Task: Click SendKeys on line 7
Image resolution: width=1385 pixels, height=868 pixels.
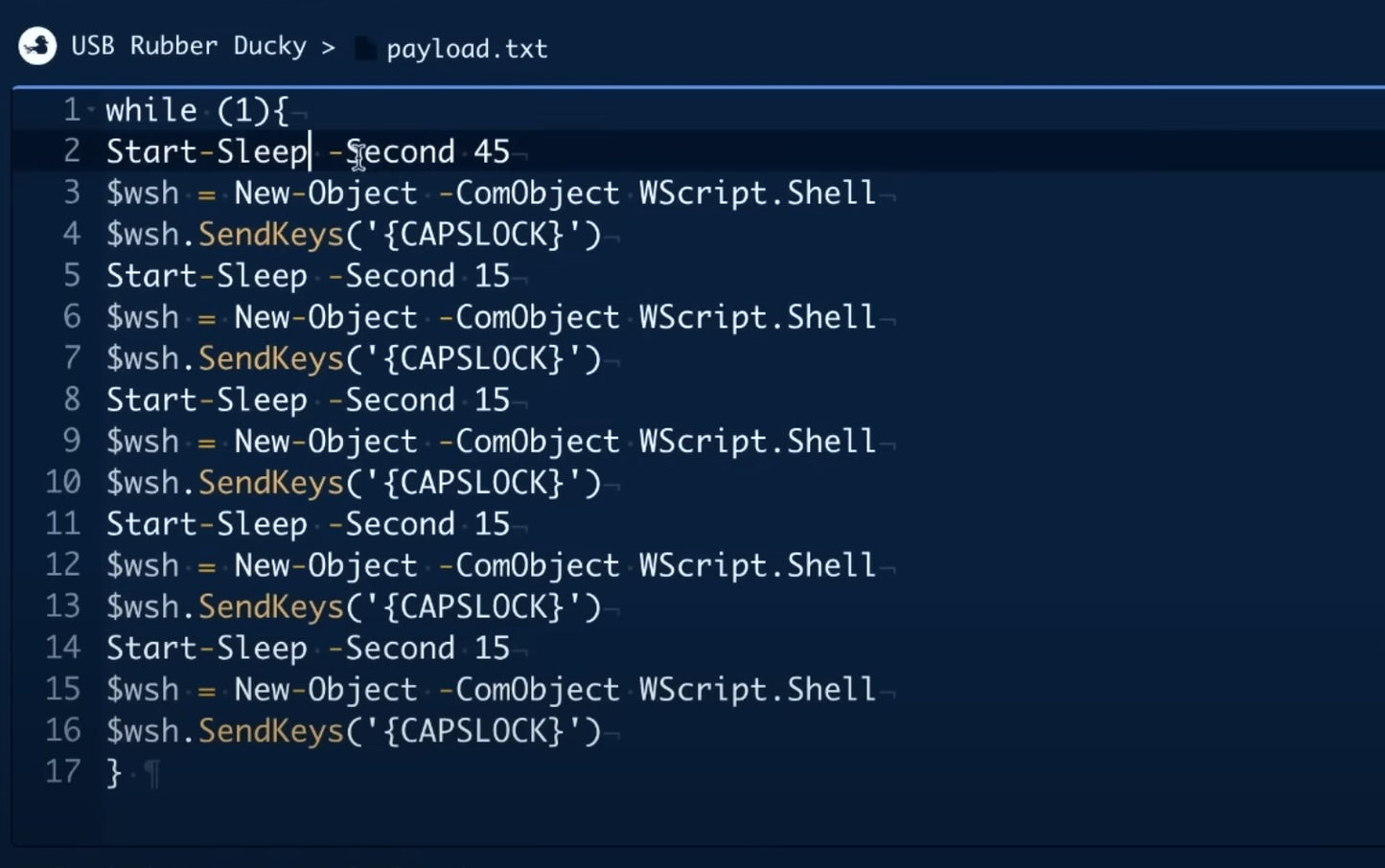Action: pos(270,358)
